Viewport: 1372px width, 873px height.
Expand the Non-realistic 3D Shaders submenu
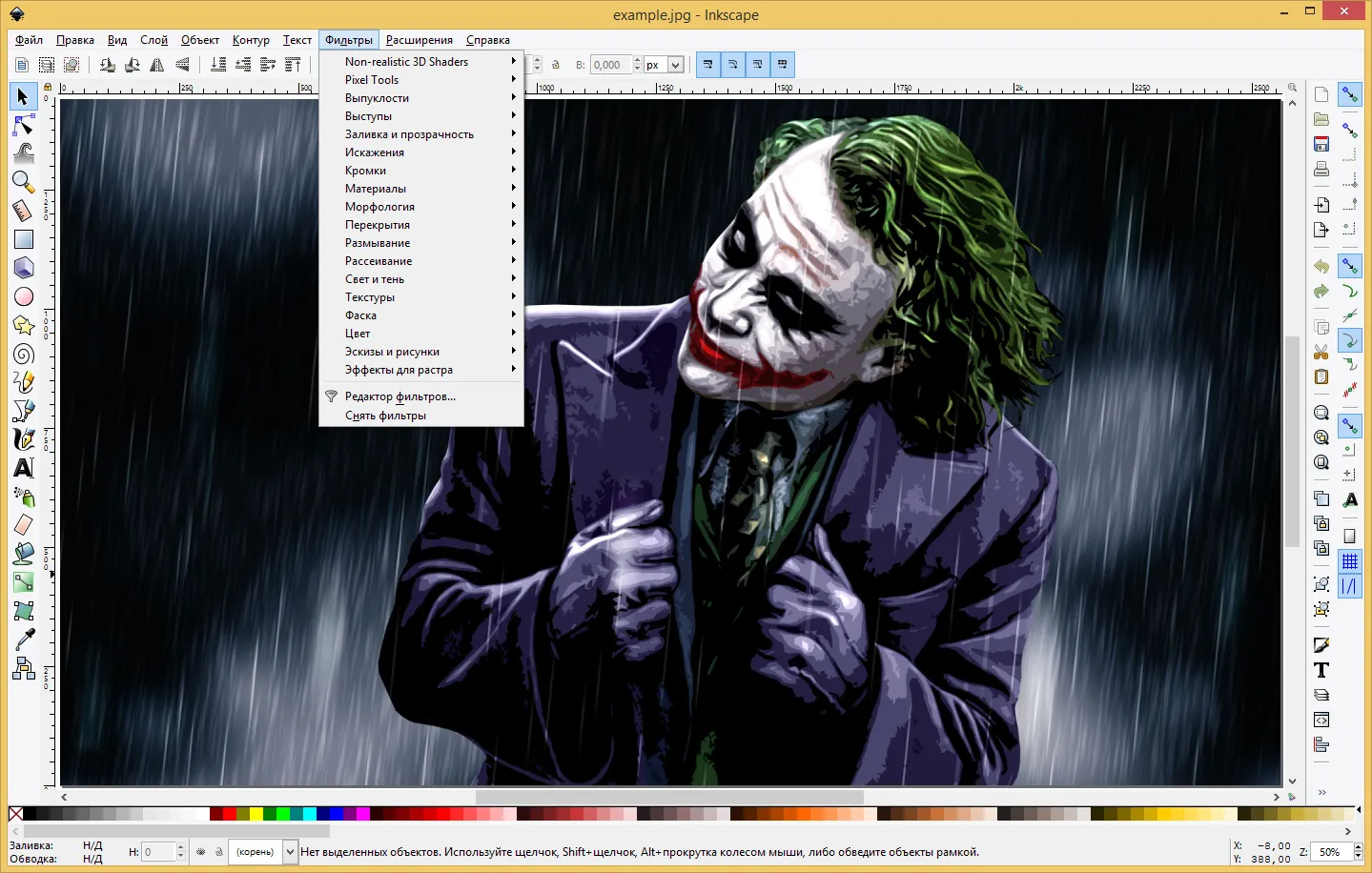pyautogui.click(x=421, y=62)
